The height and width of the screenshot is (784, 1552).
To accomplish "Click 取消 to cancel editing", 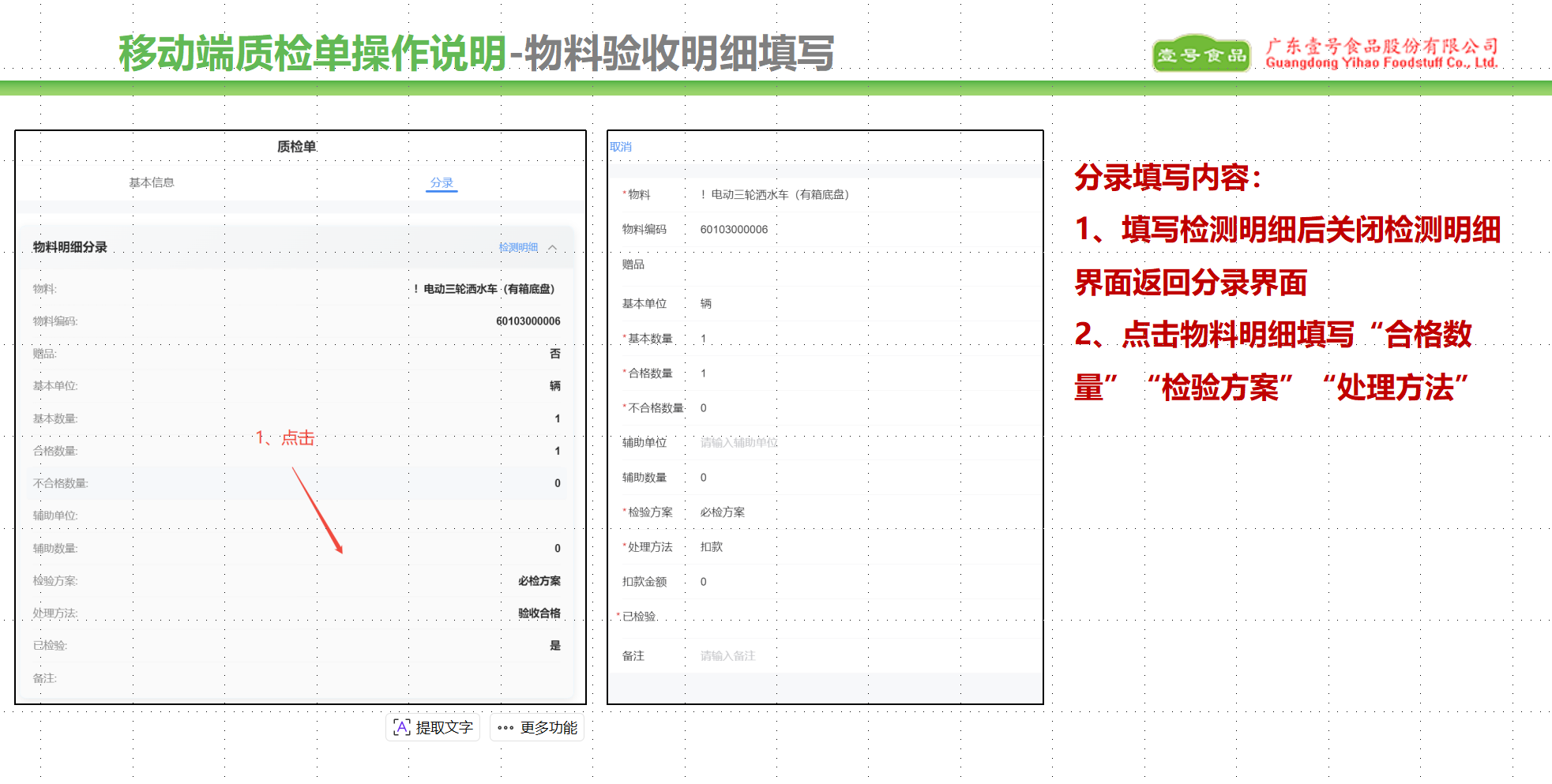I will 621,147.
